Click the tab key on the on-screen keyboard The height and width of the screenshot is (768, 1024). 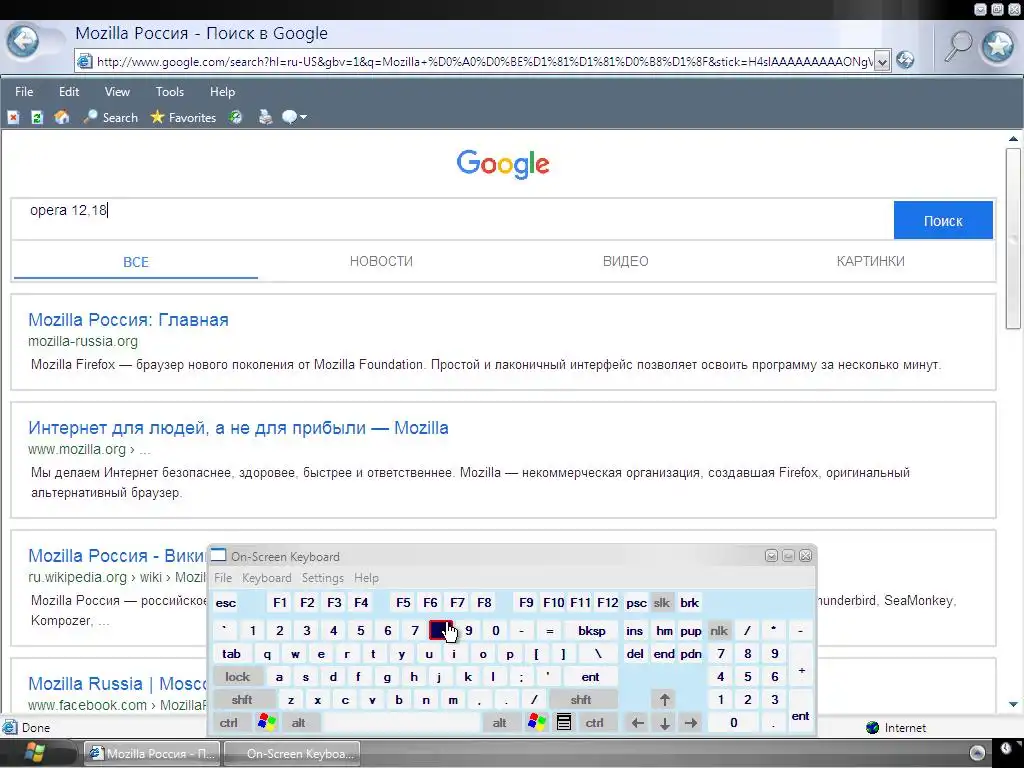[231, 654]
